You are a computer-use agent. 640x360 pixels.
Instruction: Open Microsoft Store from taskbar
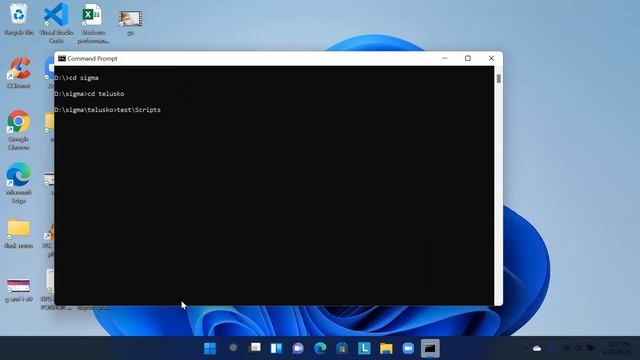point(342,348)
